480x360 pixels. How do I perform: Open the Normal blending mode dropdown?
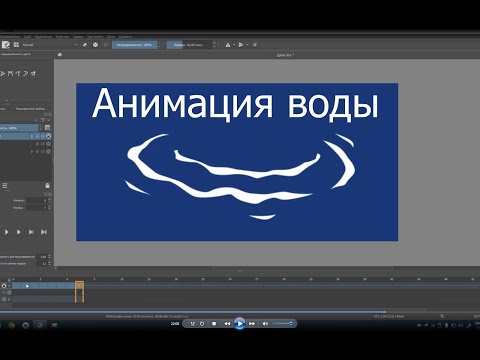pyautogui.click(x=49, y=45)
